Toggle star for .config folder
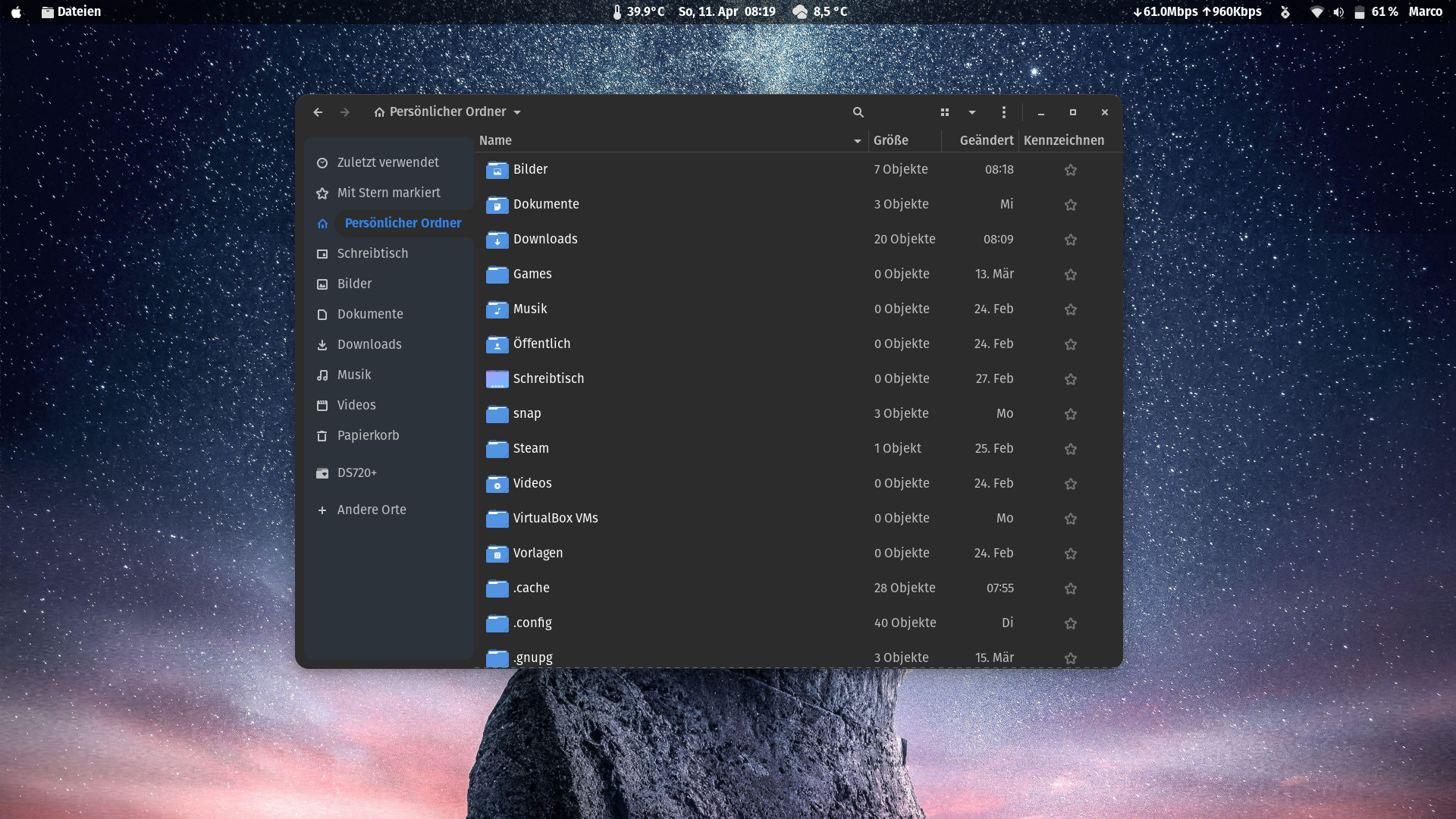Screen dimensions: 1456x819 [1070, 623]
